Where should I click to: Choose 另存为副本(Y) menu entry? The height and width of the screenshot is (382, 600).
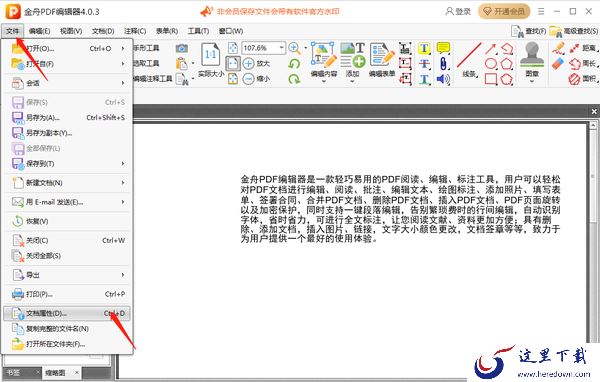click(x=67, y=133)
